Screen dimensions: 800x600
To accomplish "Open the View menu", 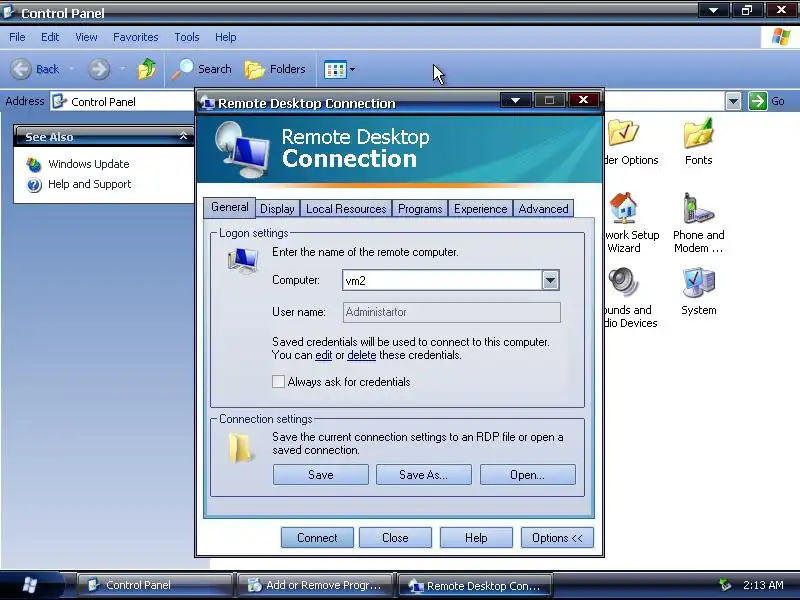I will click(x=86, y=37).
